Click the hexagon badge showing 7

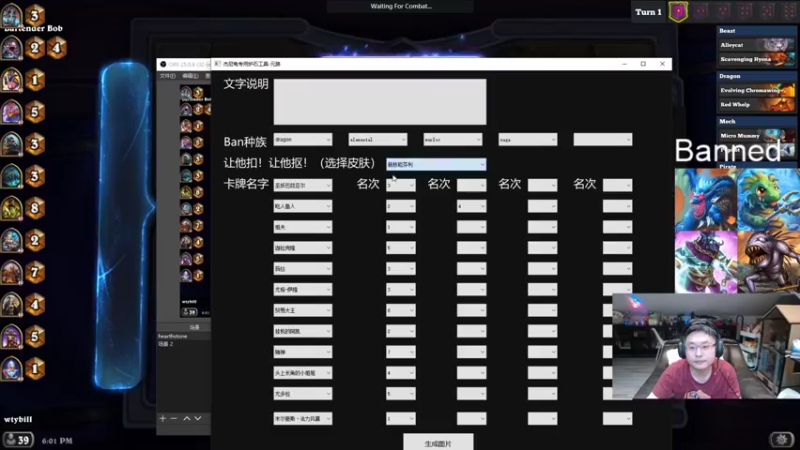35,272
